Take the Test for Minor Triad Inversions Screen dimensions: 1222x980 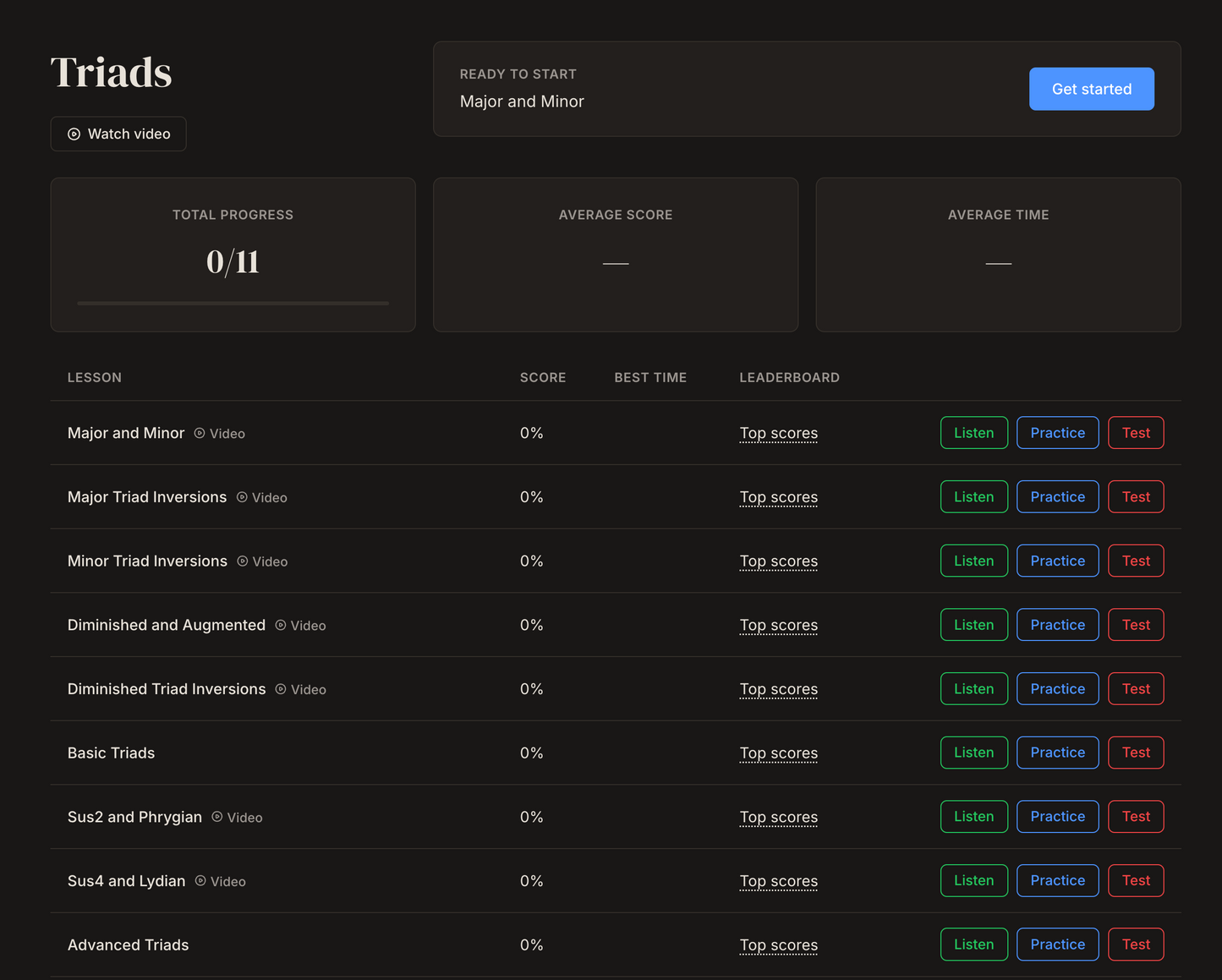tap(1137, 561)
